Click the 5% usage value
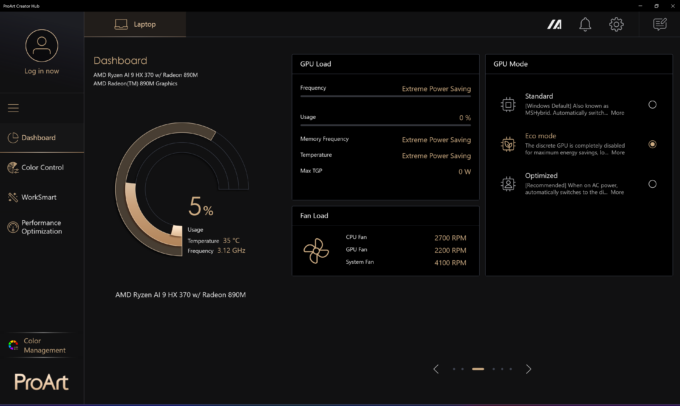This screenshot has height=406, width=680. click(201, 206)
